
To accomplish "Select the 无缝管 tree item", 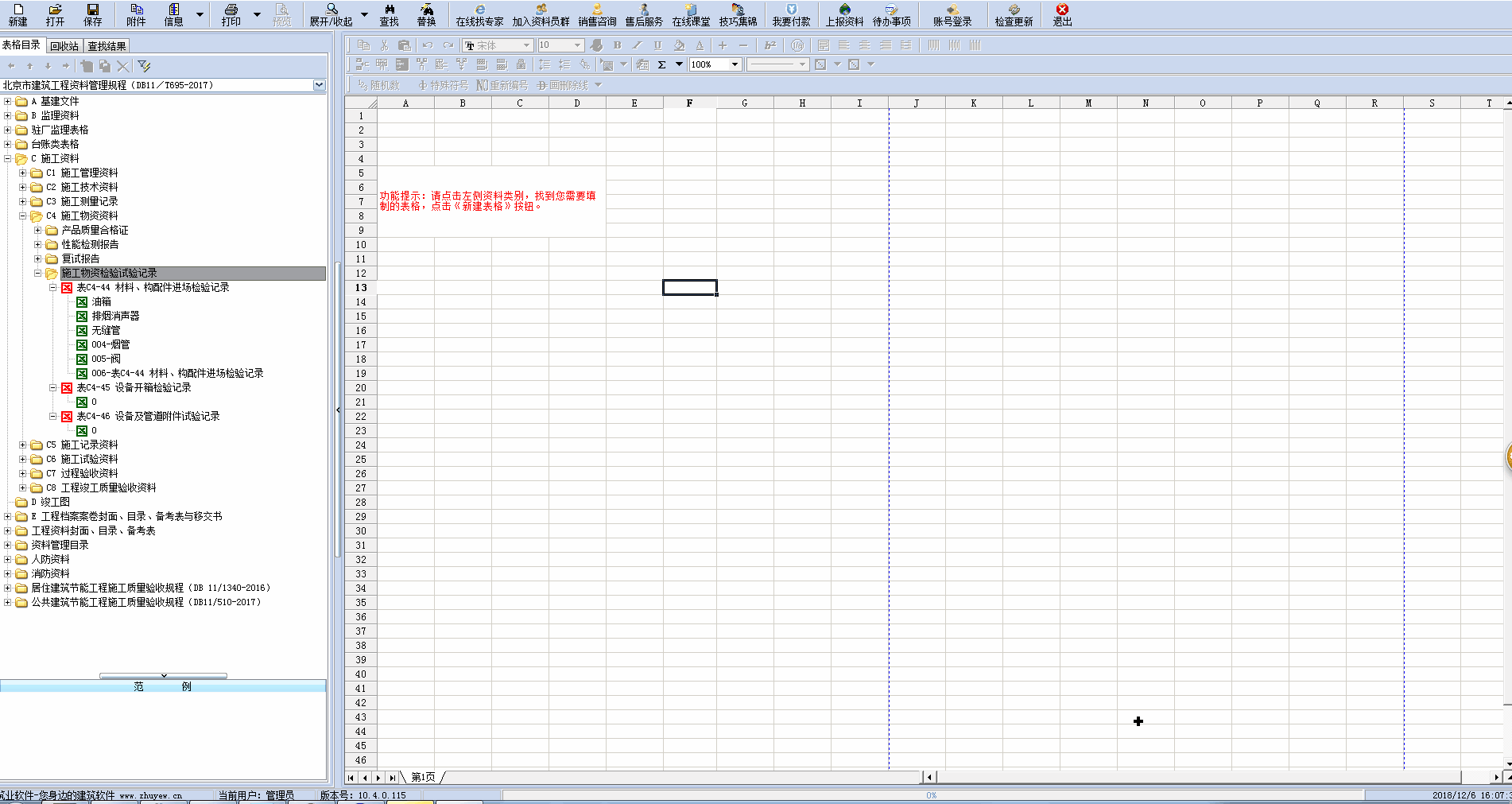I will point(106,331).
